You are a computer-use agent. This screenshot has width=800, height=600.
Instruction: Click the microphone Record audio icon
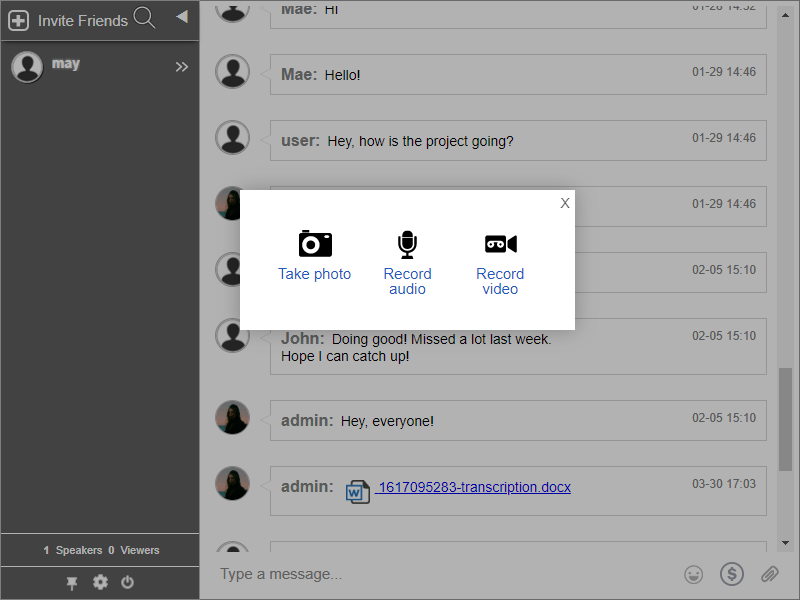407,244
